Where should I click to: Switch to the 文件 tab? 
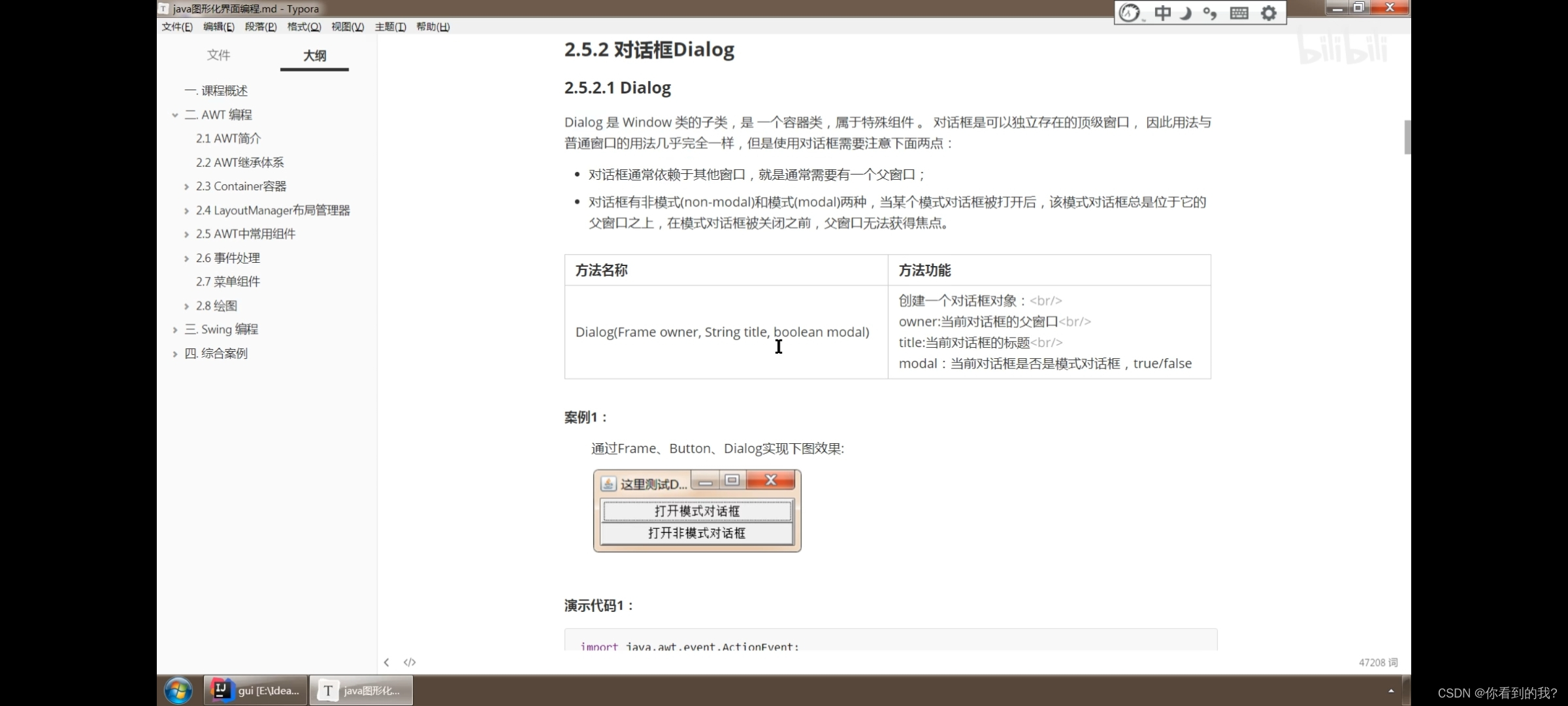tap(219, 56)
